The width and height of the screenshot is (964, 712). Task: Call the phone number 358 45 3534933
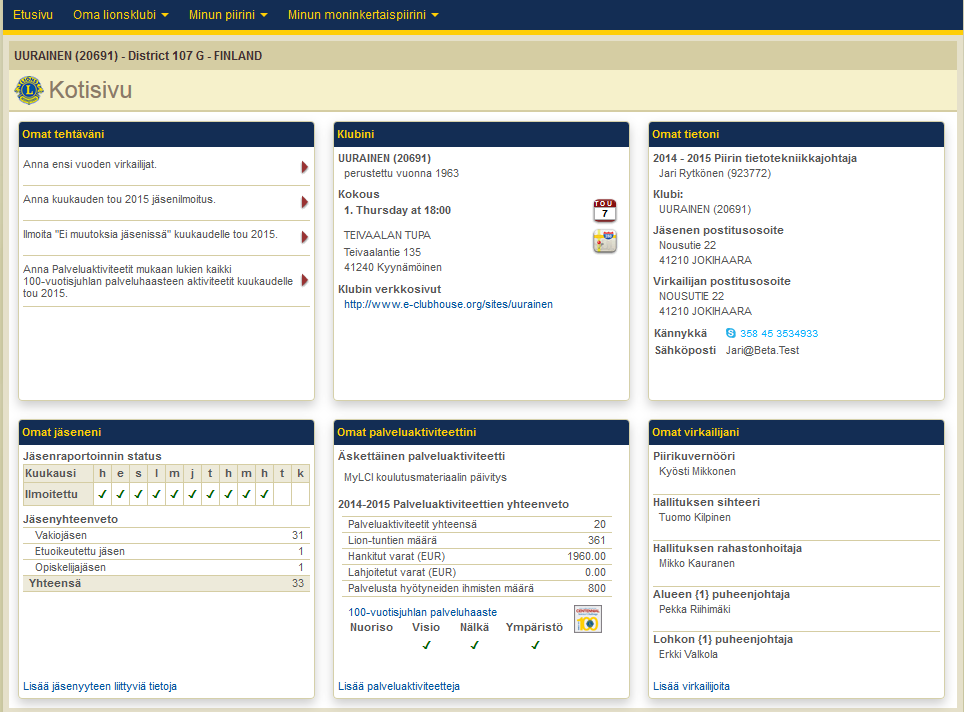(779, 333)
